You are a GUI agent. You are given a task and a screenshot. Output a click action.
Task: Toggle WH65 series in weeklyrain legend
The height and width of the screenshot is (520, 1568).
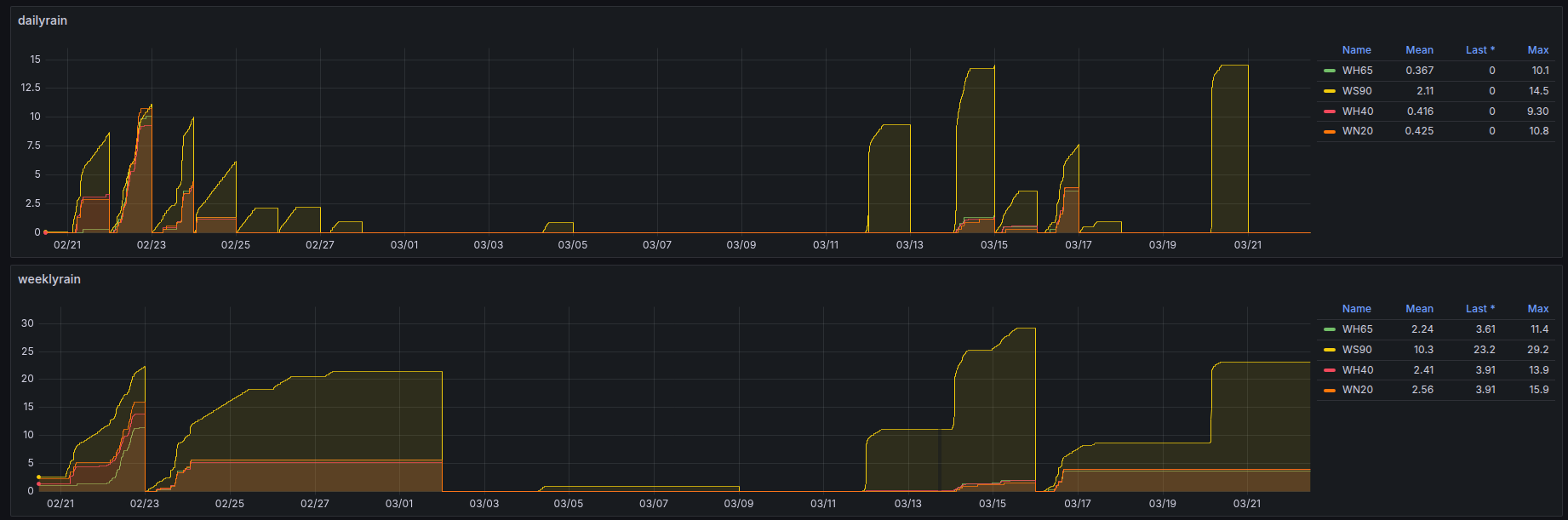(x=1357, y=329)
